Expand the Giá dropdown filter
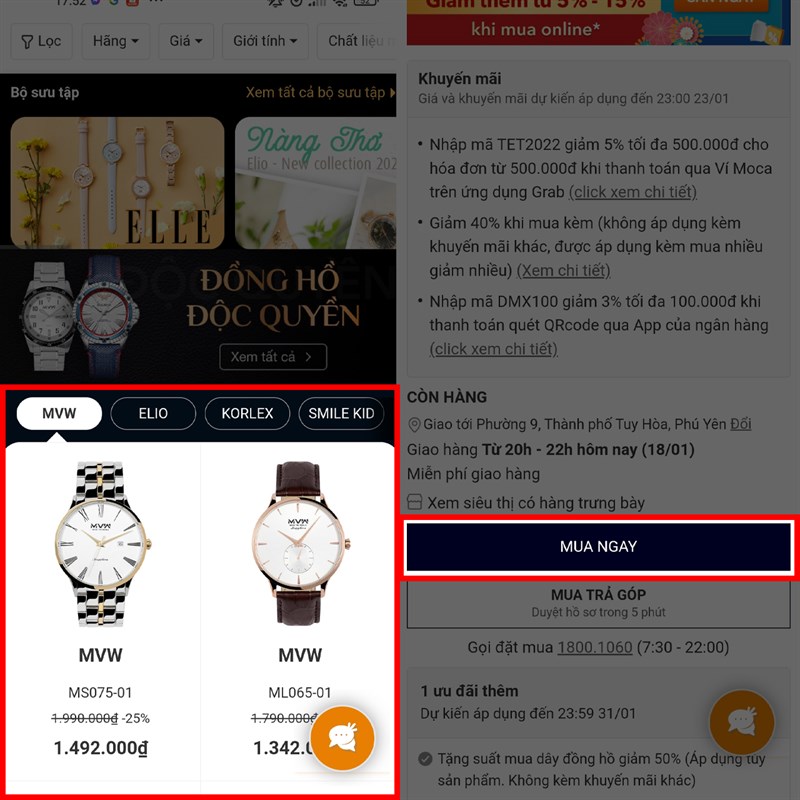Screen dimensions: 800x800 pos(186,41)
